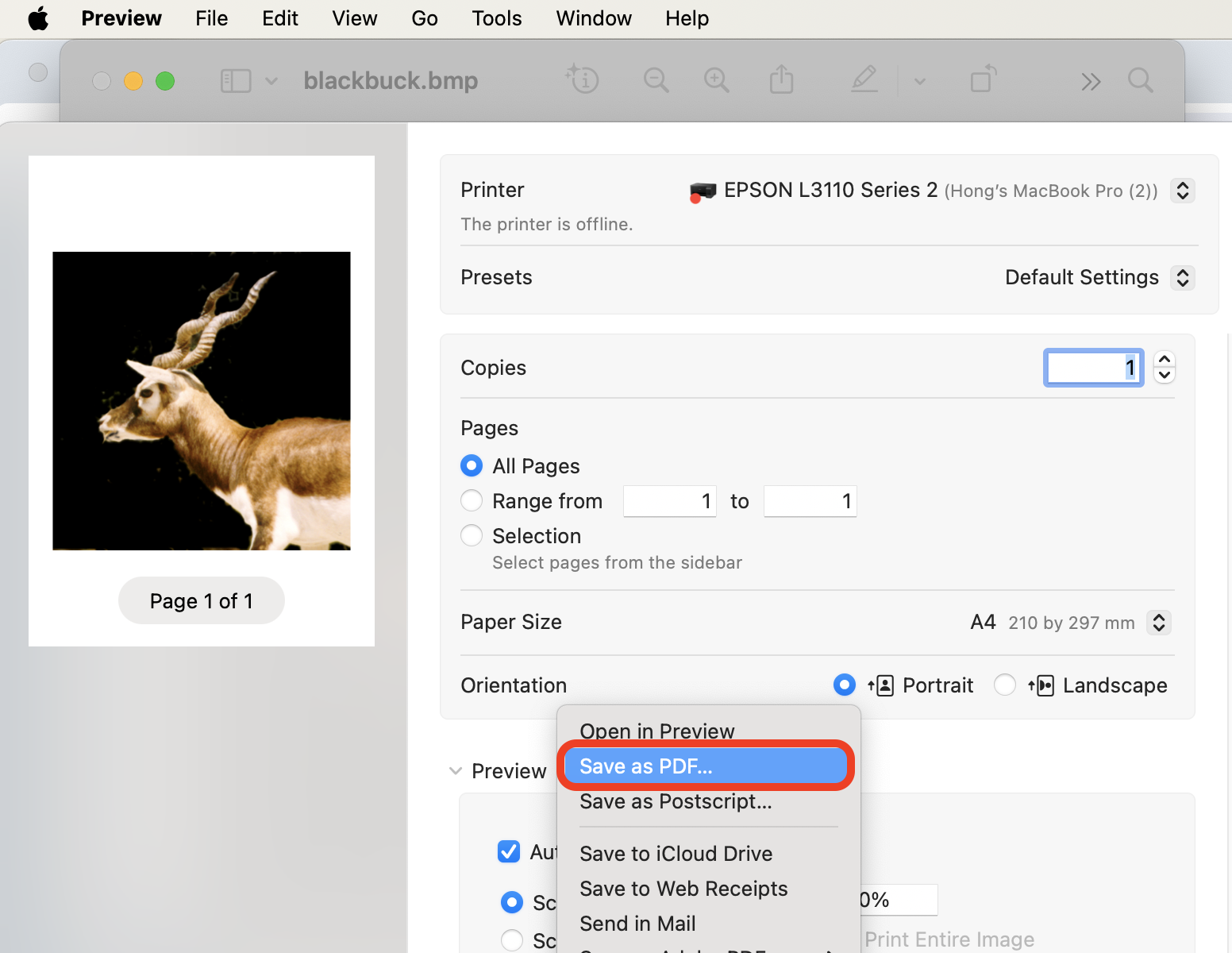Click the zoom out icon
This screenshot has height=953, width=1232.
(x=656, y=80)
